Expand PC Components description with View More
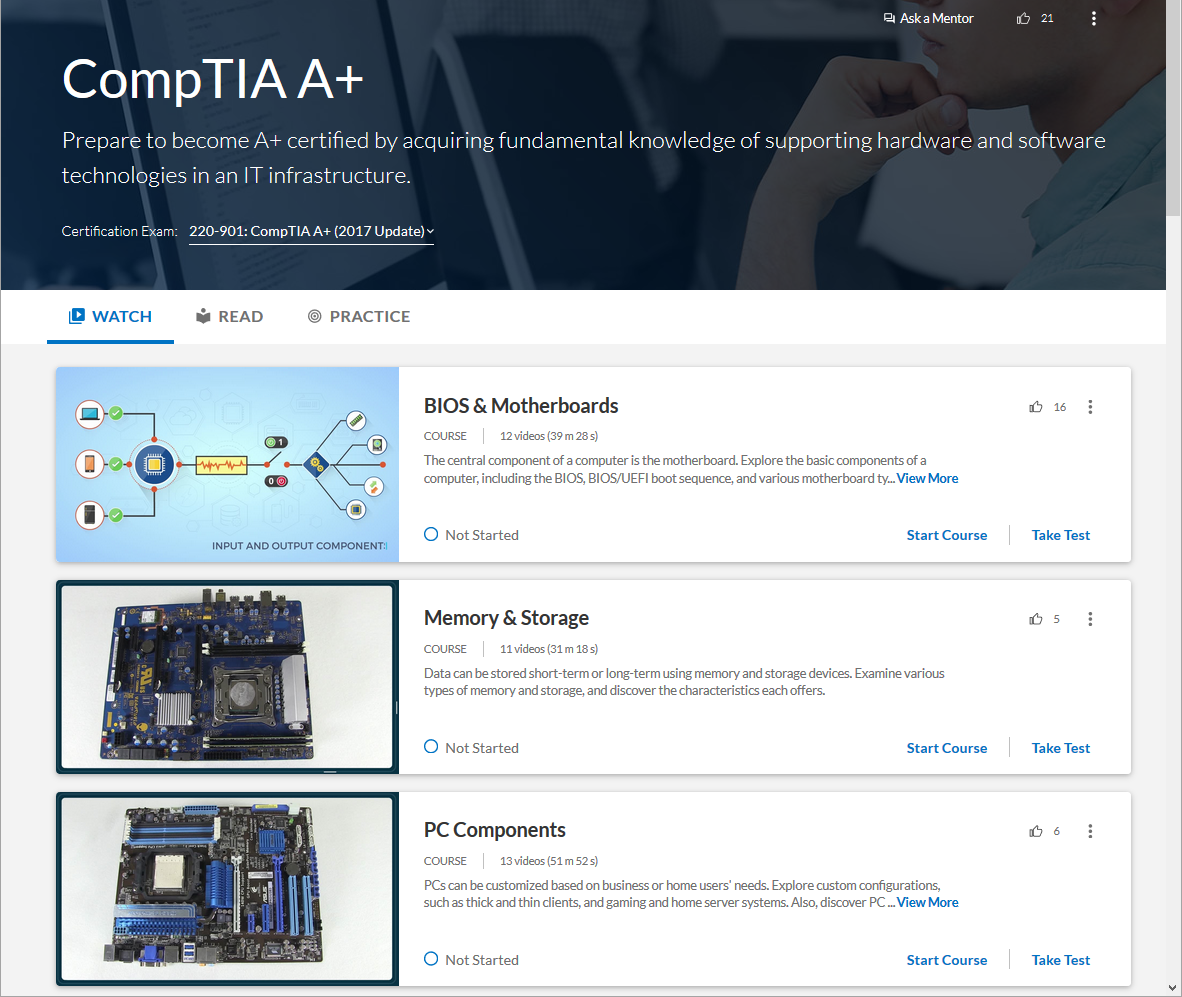The image size is (1182, 997). 927,903
